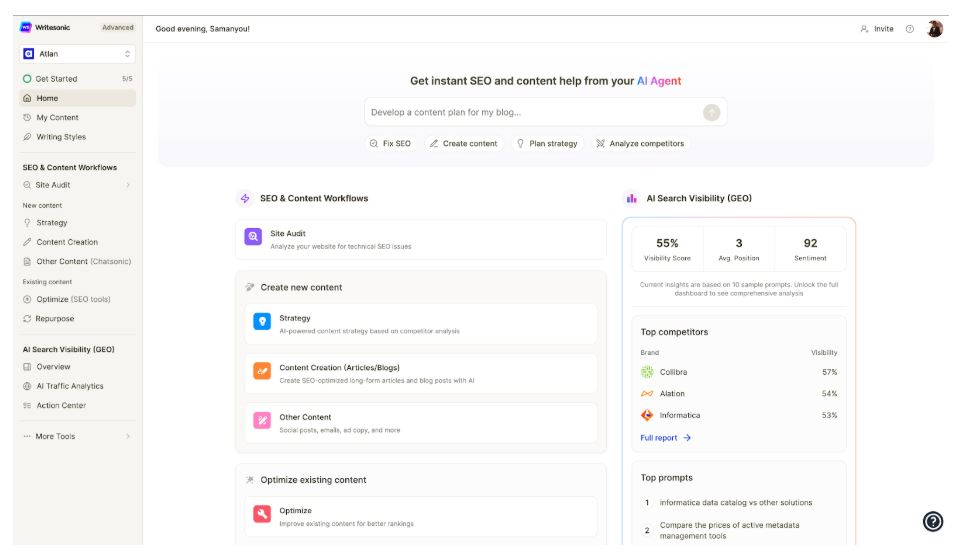Open the Atlan workspace dropdown

(x=77, y=54)
